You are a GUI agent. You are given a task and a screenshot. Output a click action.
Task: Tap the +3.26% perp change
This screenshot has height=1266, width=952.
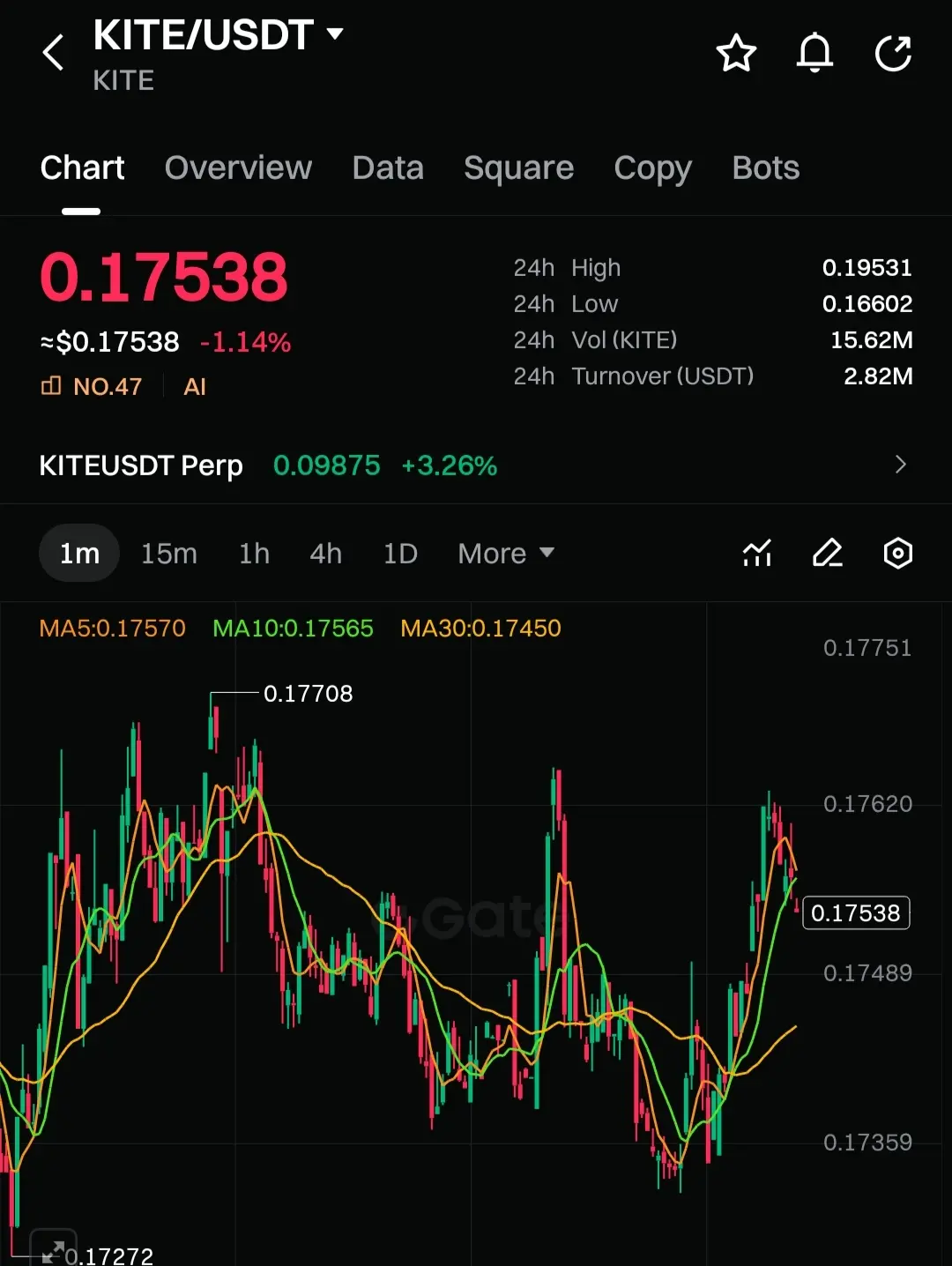coord(450,465)
